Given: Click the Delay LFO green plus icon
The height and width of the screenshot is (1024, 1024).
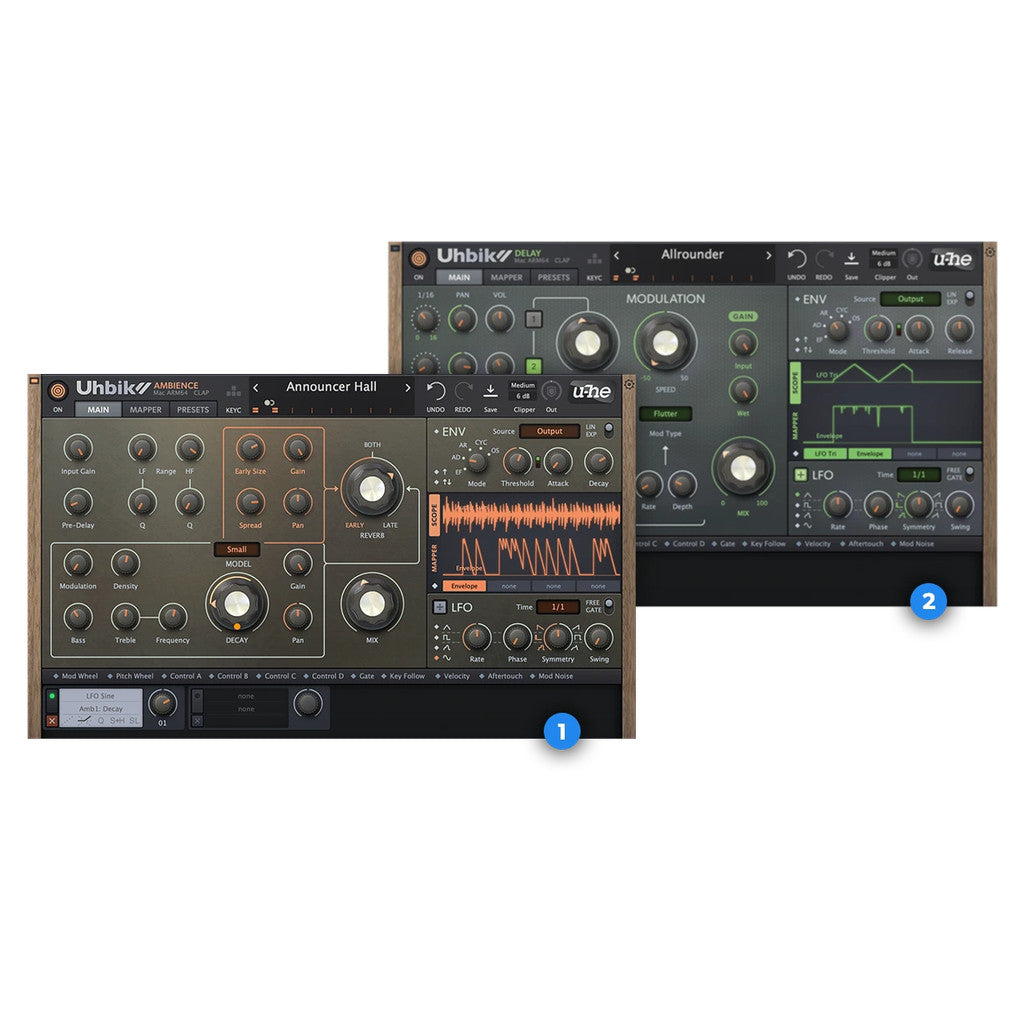Looking at the screenshot, I should [x=800, y=475].
